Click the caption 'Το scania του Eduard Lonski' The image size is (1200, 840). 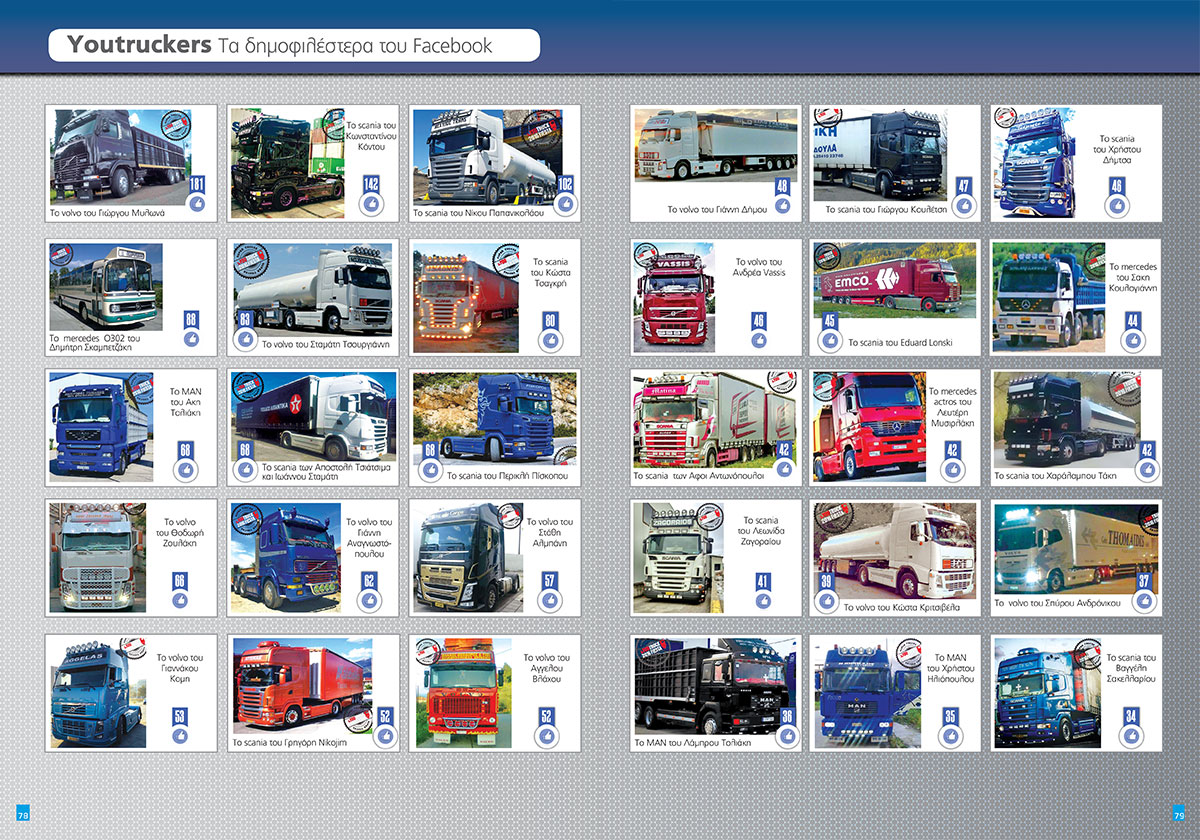[900, 342]
